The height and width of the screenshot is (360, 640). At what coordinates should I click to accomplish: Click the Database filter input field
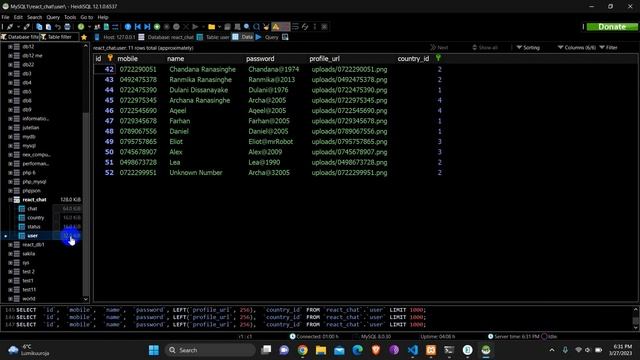point(20,37)
